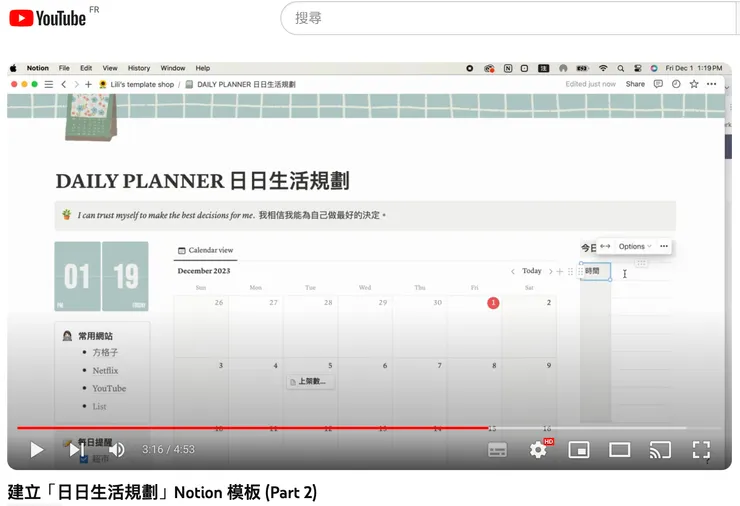The image size is (740, 506).
Task: Open the Wi-Fi status menu
Action: click(603, 68)
